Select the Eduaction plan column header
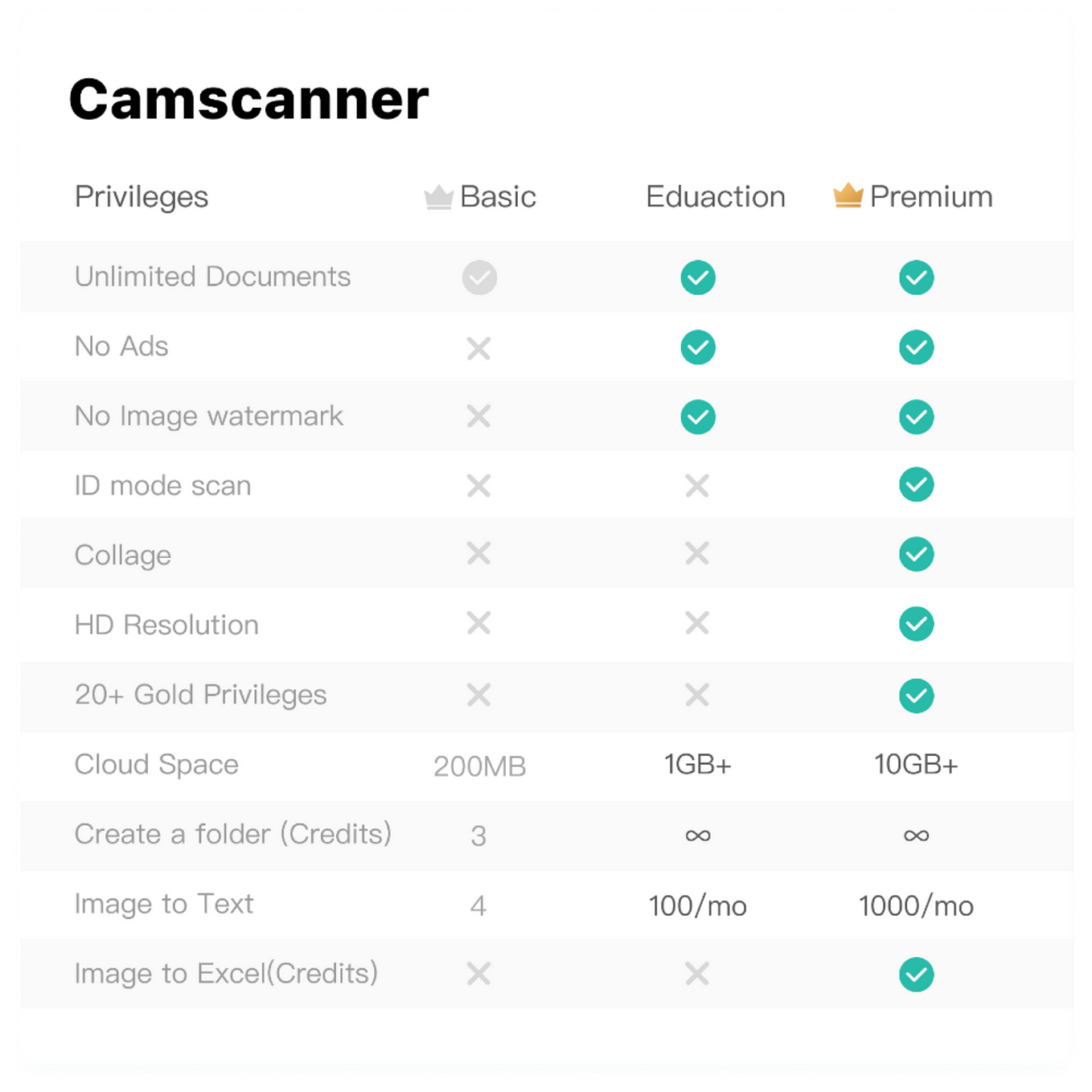 [716, 197]
